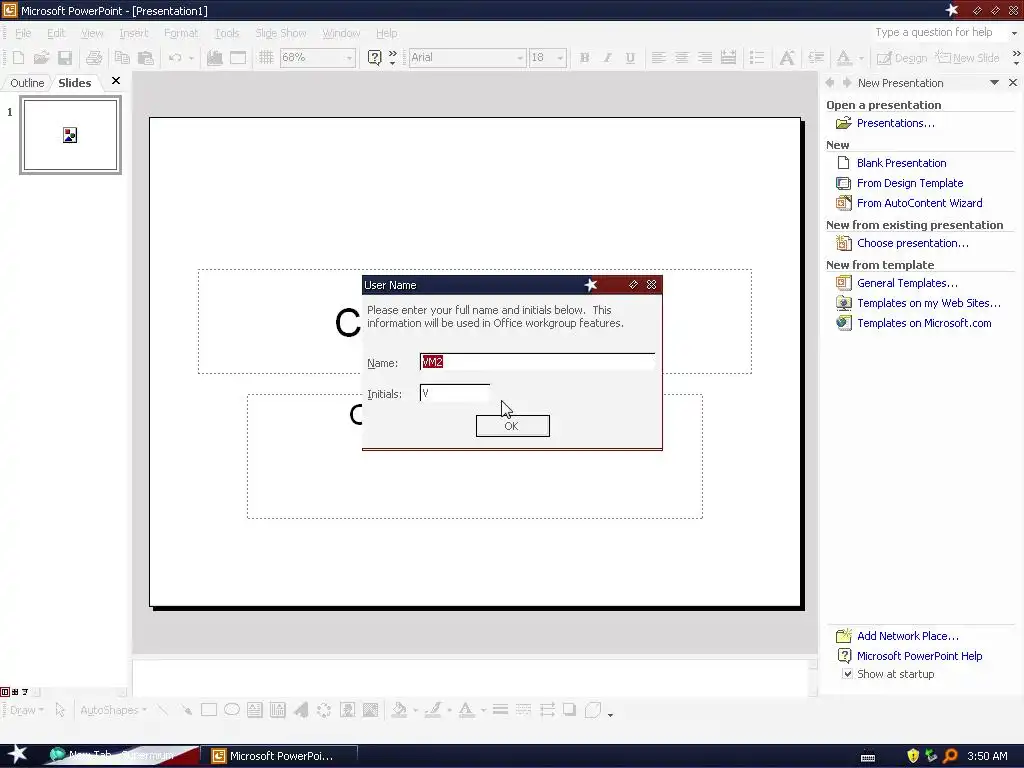This screenshot has width=1024, height=768.
Task: Click the Copy toolbar icon
Action: (122, 57)
